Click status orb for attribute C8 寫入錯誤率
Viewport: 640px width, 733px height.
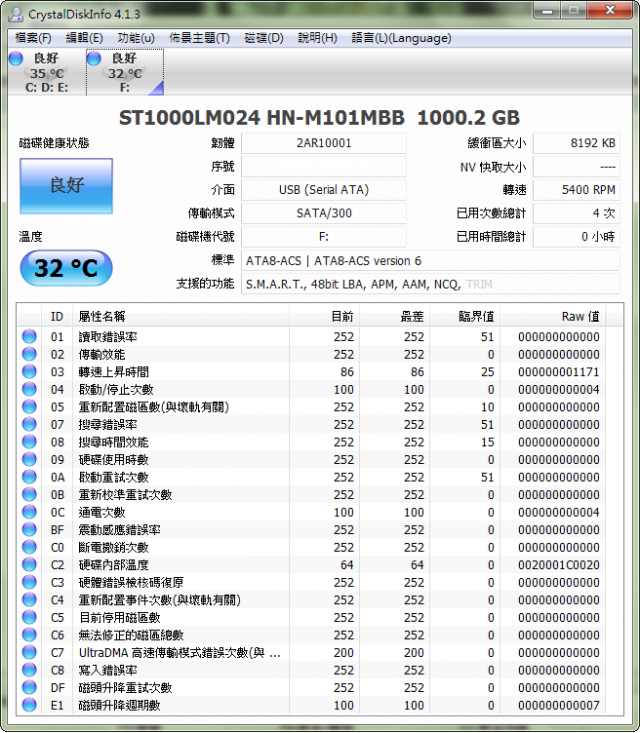coord(29,669)
